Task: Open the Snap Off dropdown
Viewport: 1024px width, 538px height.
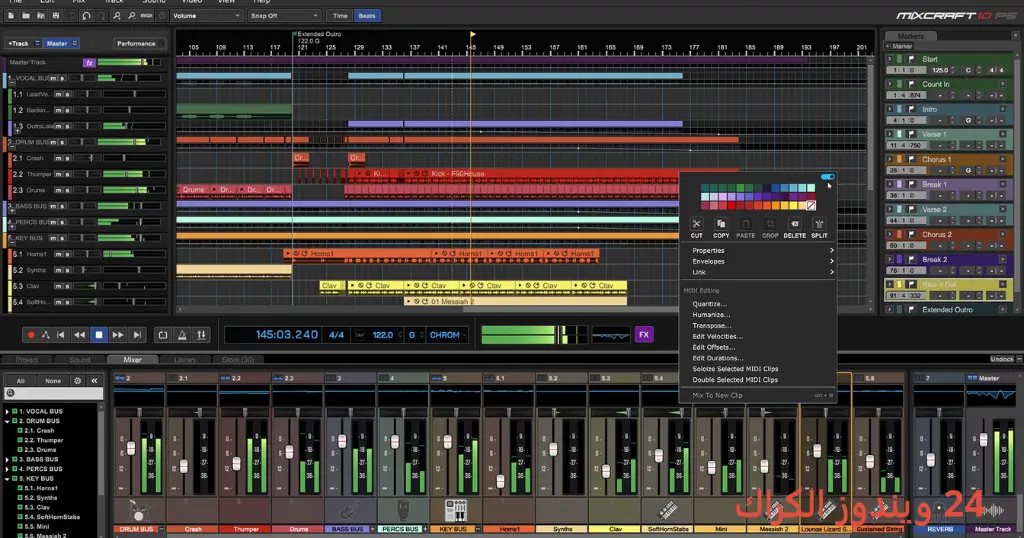Action: pos(283,16)
